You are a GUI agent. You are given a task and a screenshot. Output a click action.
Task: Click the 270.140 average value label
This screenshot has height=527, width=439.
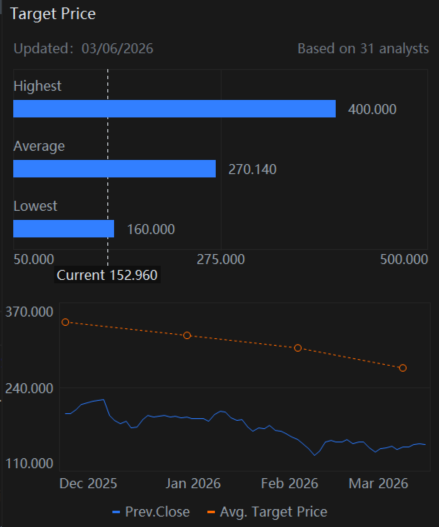[x=252, y=169]
